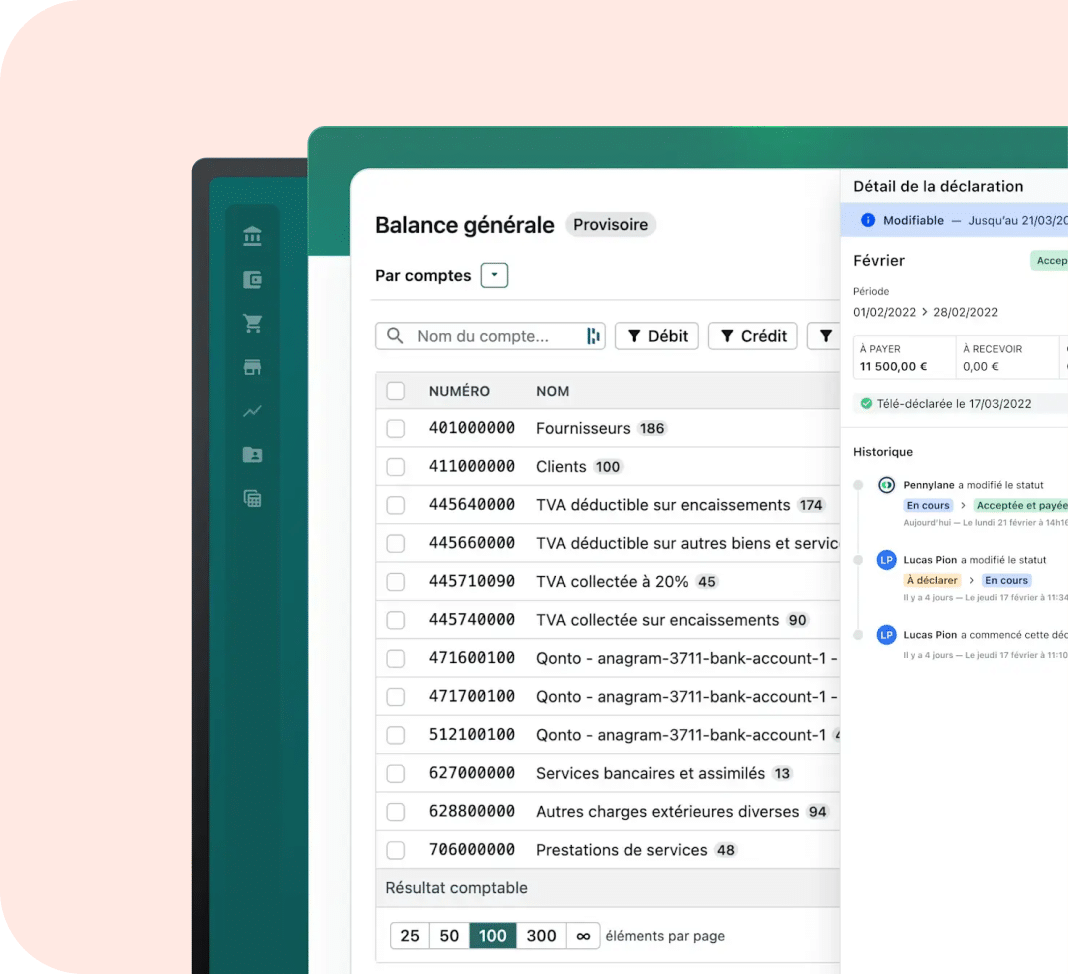Open Autres charges extérieures diverses row

pyautogui.click(x=608, y=811)
